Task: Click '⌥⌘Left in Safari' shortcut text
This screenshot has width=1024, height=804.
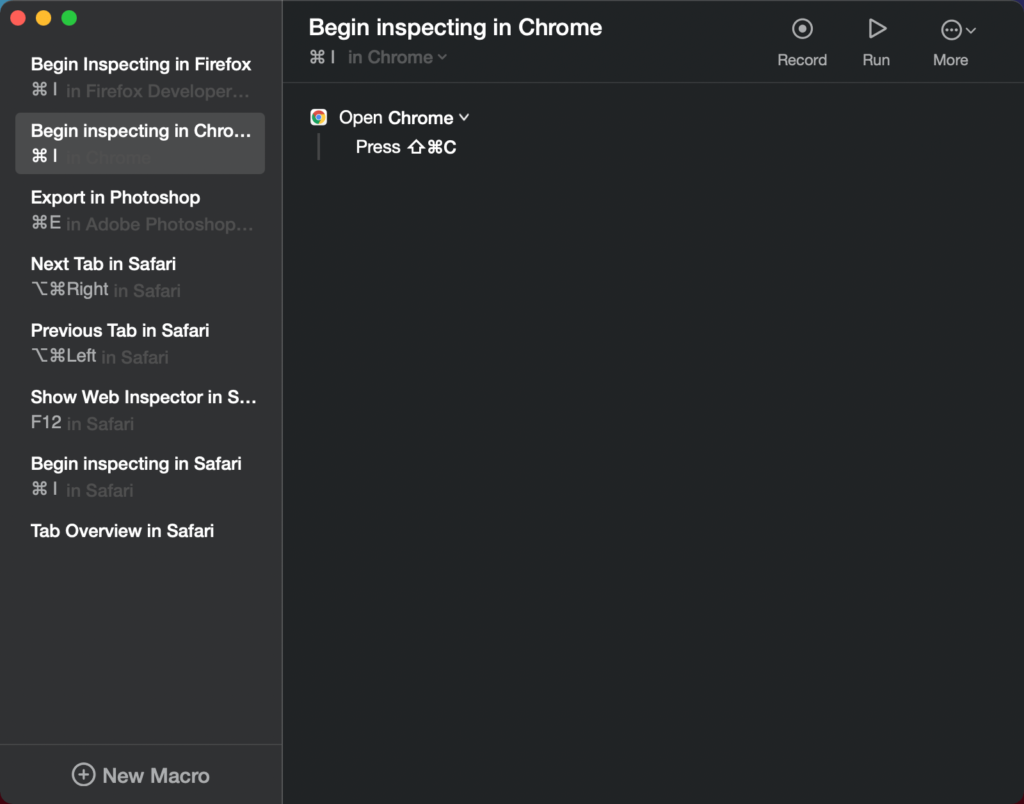Action: [x=99, y=356]
